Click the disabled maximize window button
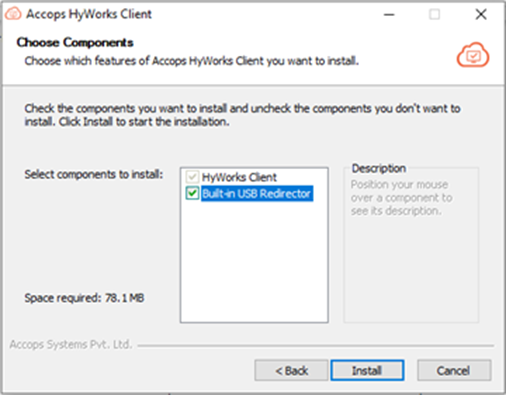Image resolution: width=506 pixels, height=395 pixels. pyautogui.click(x=434, y=14)
